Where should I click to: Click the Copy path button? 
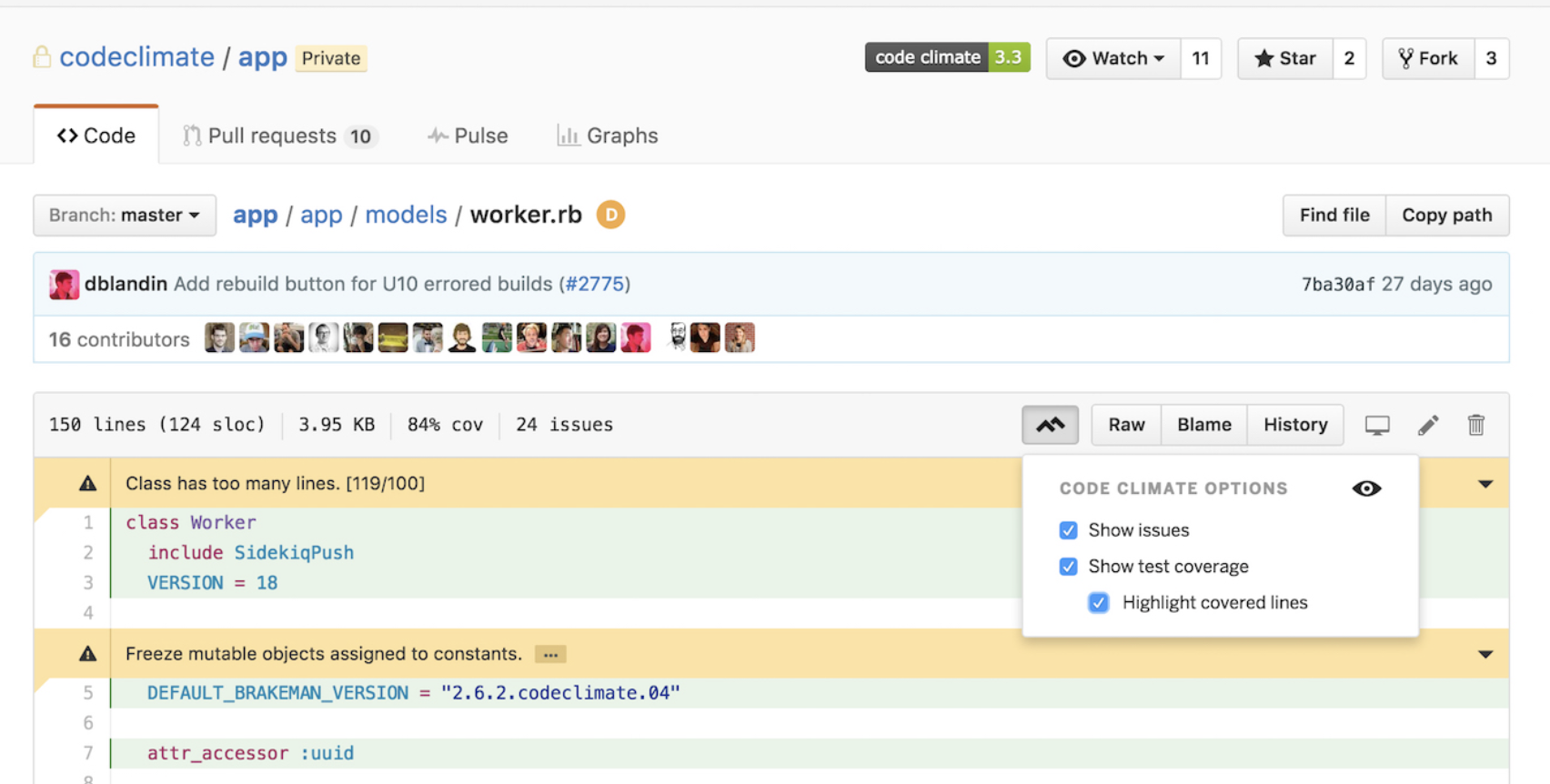click(1447, 216)
